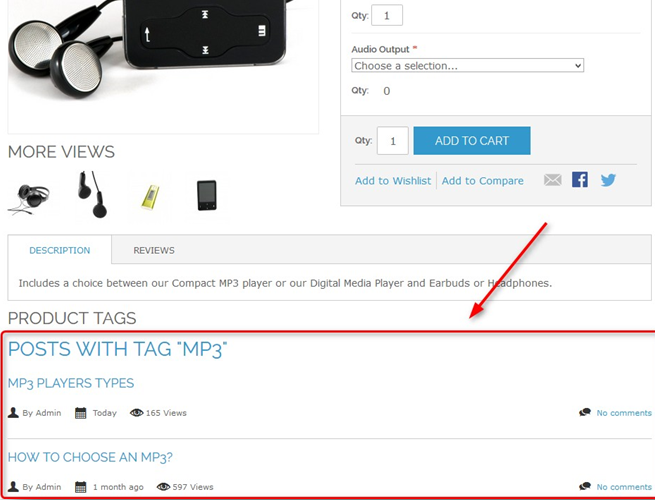Open the 'Posts with tag MP3' heading
This screenshot has width=655, height=500.
[118, 349]
